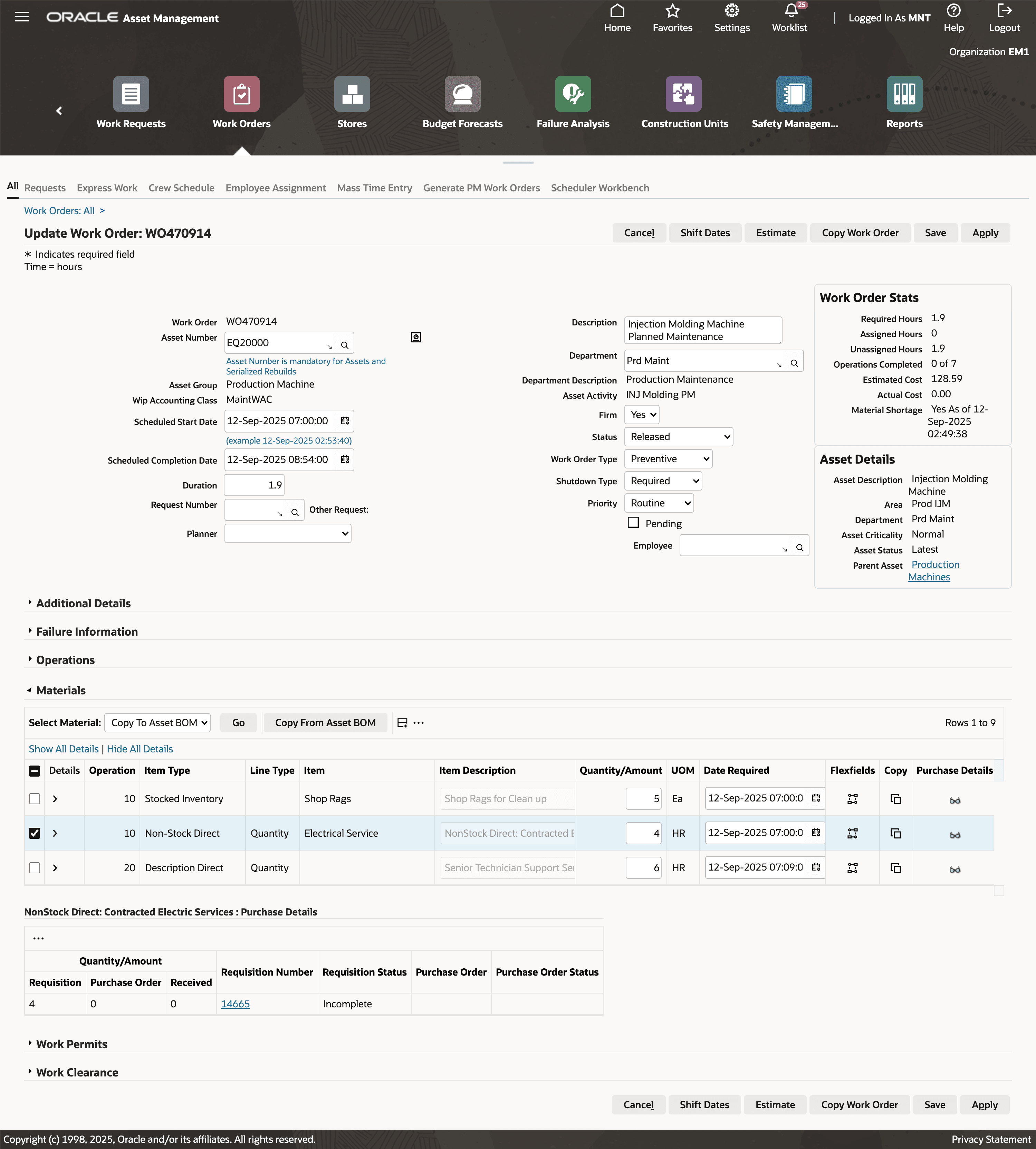Switch to the Scheduler Workbench tab
The image size is (1036, 1149).
tap(600, 188)
